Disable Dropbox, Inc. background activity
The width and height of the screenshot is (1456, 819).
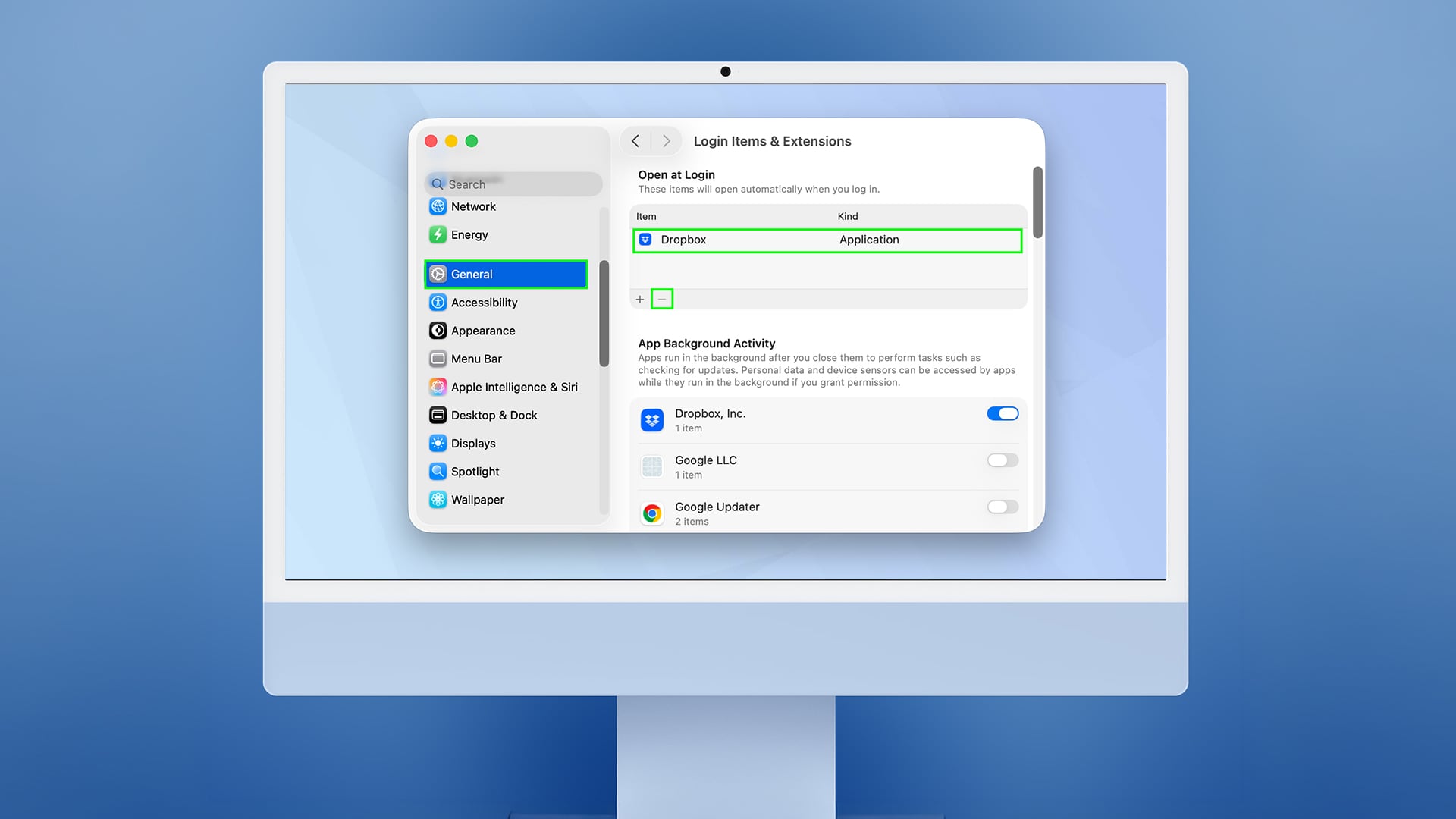1003,413
